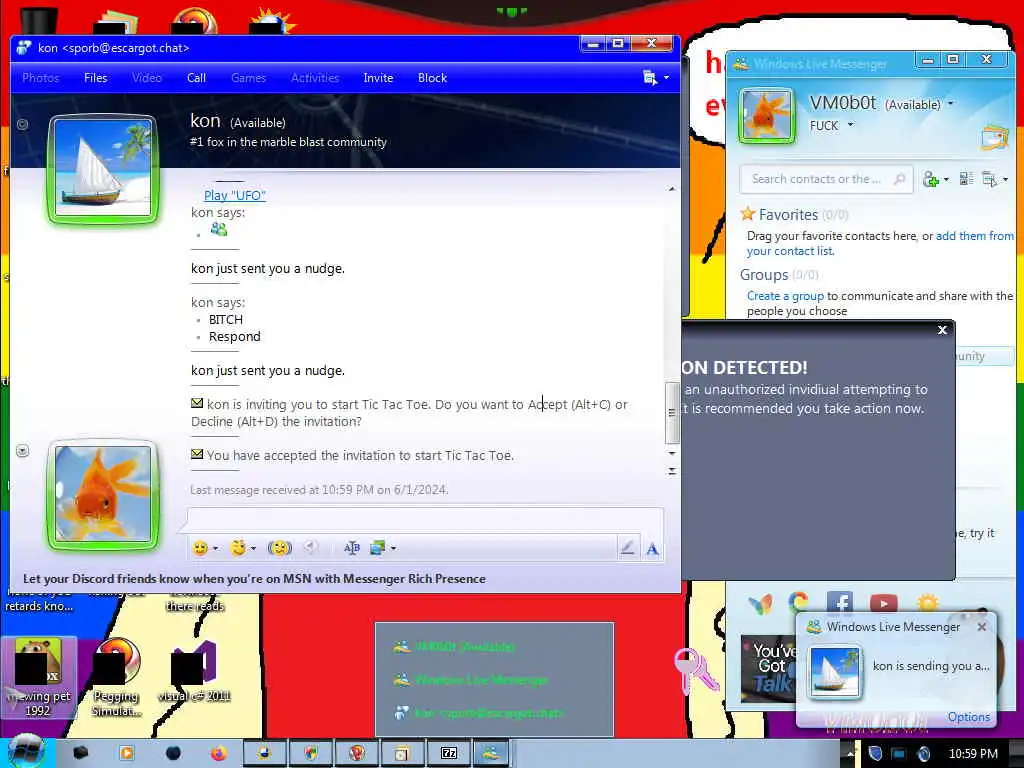Click the Windows Start orb
Image resolution: width=1024 pixels, height=768 pixels.
tap(25, 752)
